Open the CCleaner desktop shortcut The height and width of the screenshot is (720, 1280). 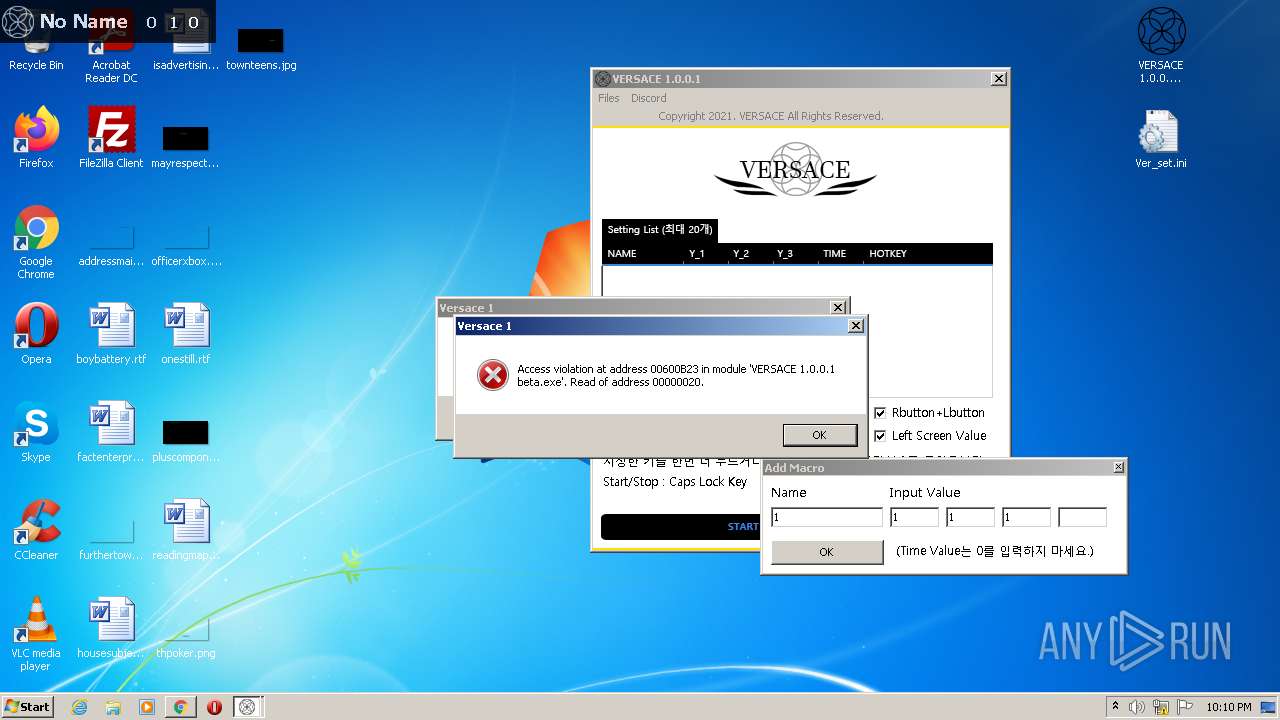(x=36, y=530)
